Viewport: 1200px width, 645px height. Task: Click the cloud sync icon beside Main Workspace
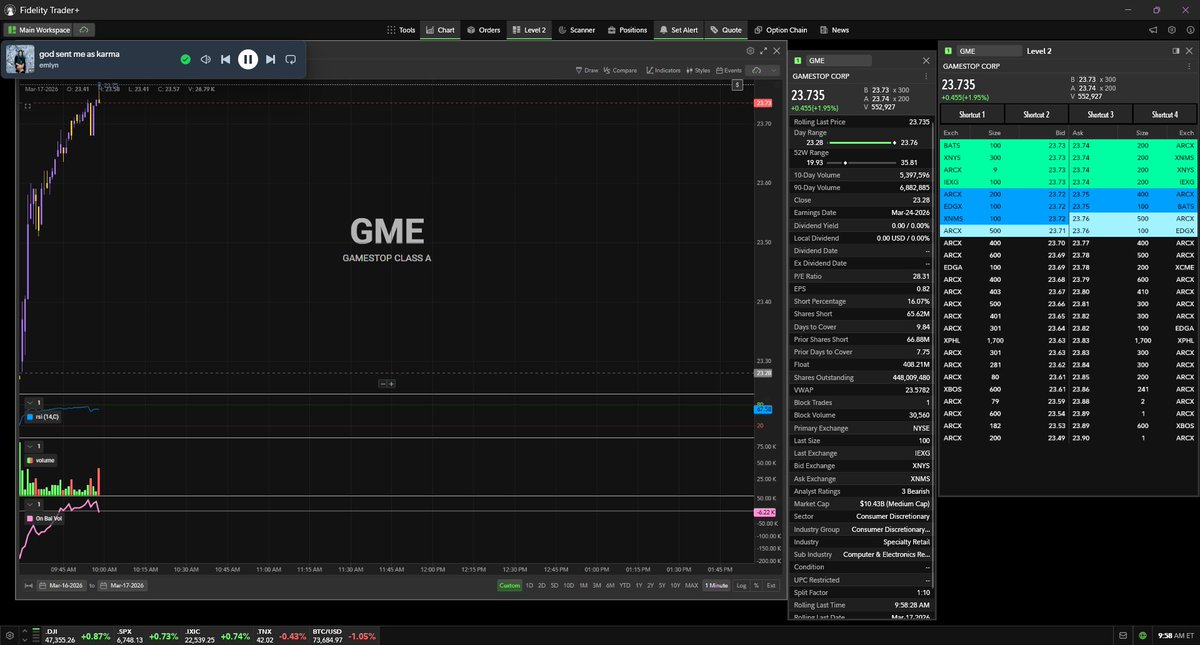click(x=85, y=30)
